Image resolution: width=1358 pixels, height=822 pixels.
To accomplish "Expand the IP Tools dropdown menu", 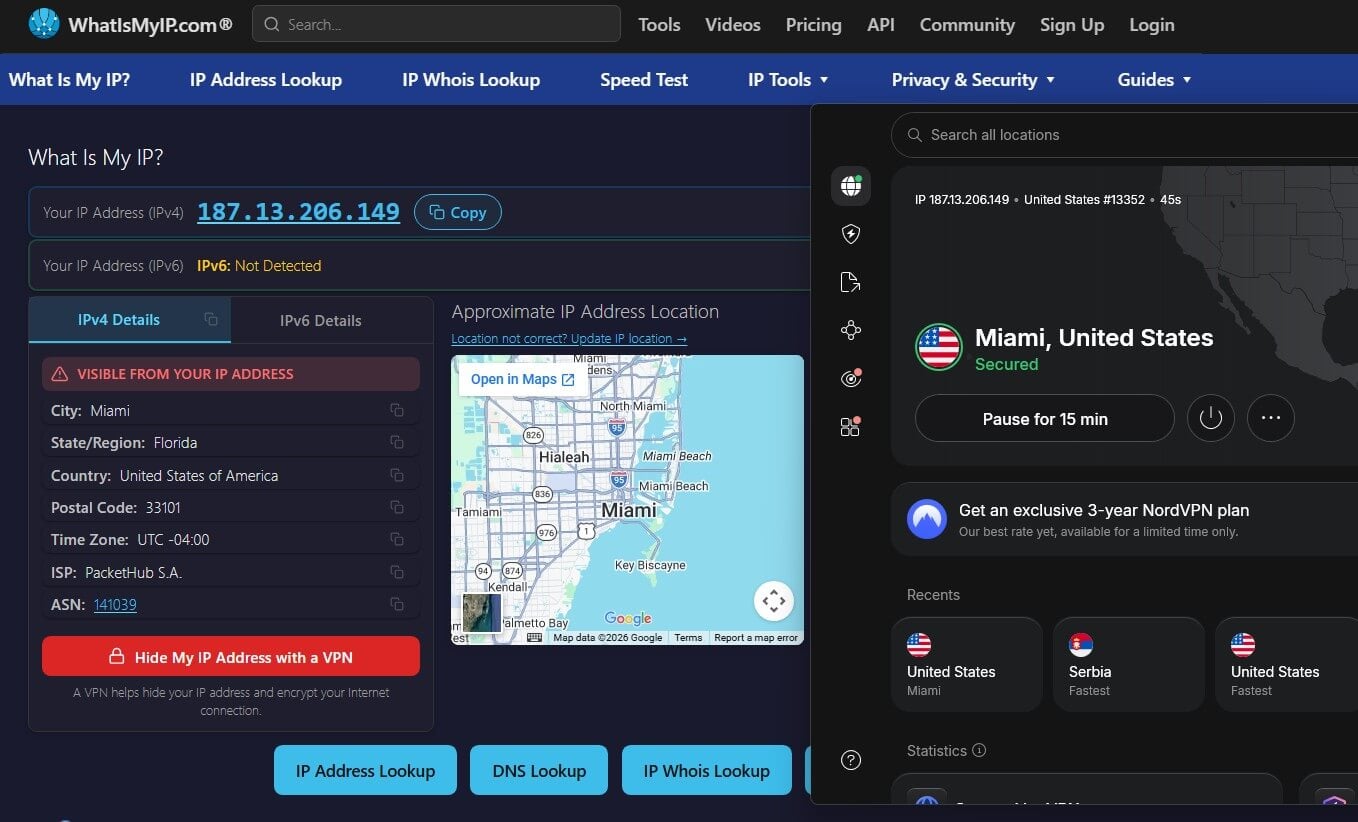I will (788, 80).
